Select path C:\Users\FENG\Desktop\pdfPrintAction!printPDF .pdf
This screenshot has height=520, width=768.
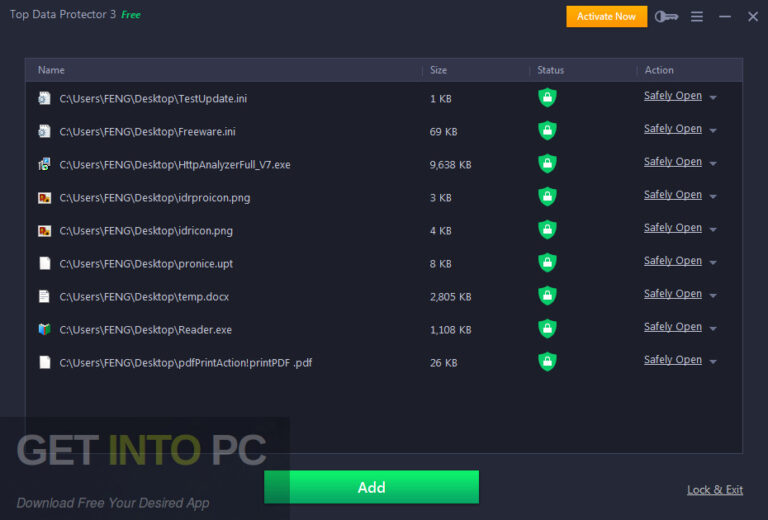point(186,363)
